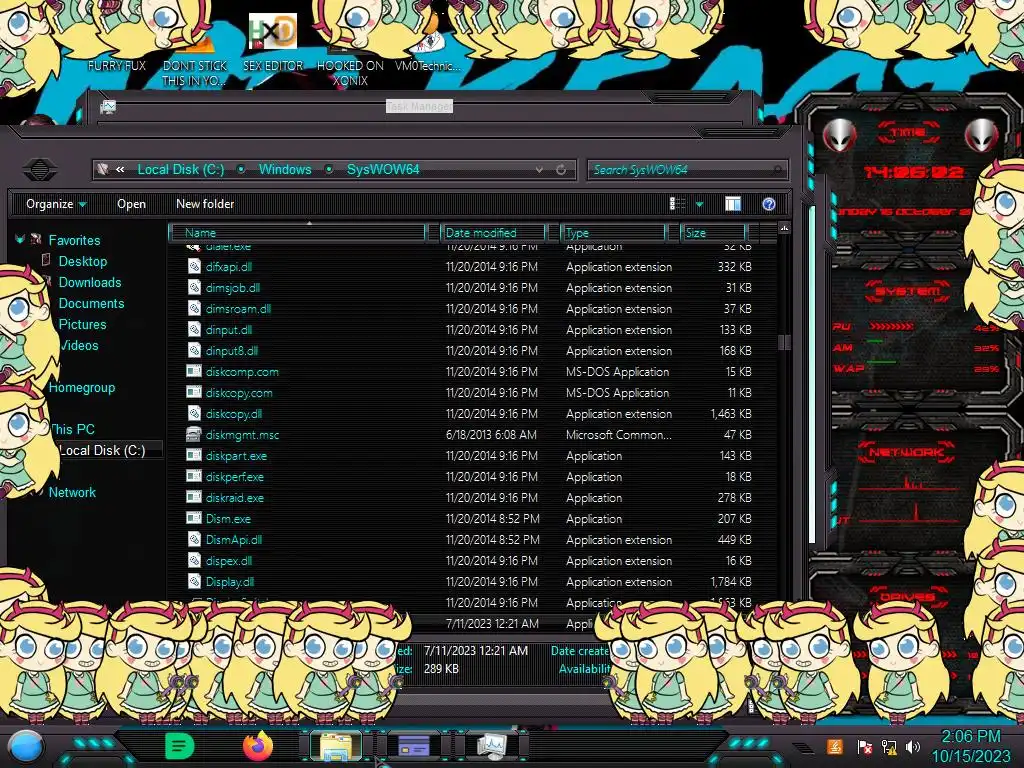Select DismApi.dll file name
Viewport: 1024px width, 768px height.
233,539
